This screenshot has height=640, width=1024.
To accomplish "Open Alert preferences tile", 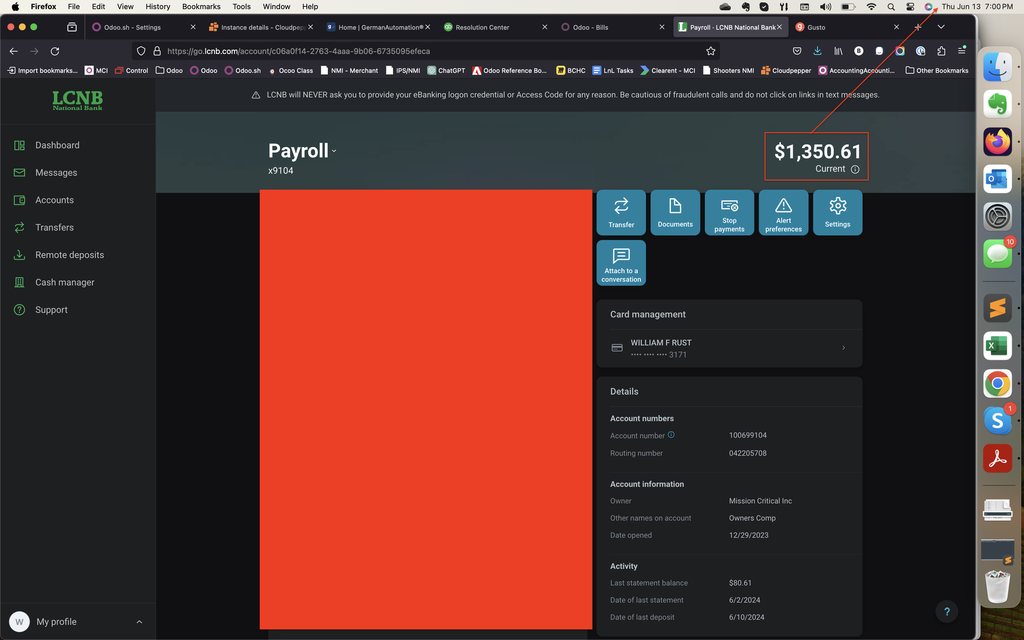I will (783, 212).
